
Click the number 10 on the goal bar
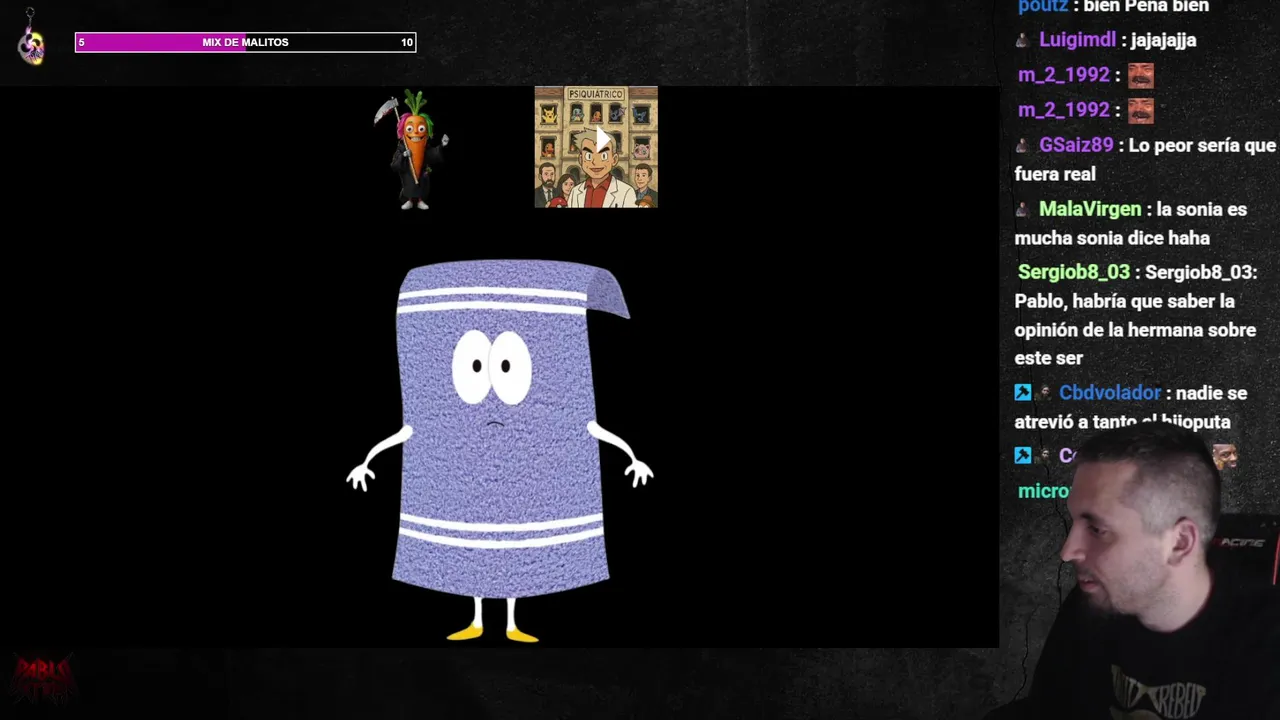click(x=406, y=42)
